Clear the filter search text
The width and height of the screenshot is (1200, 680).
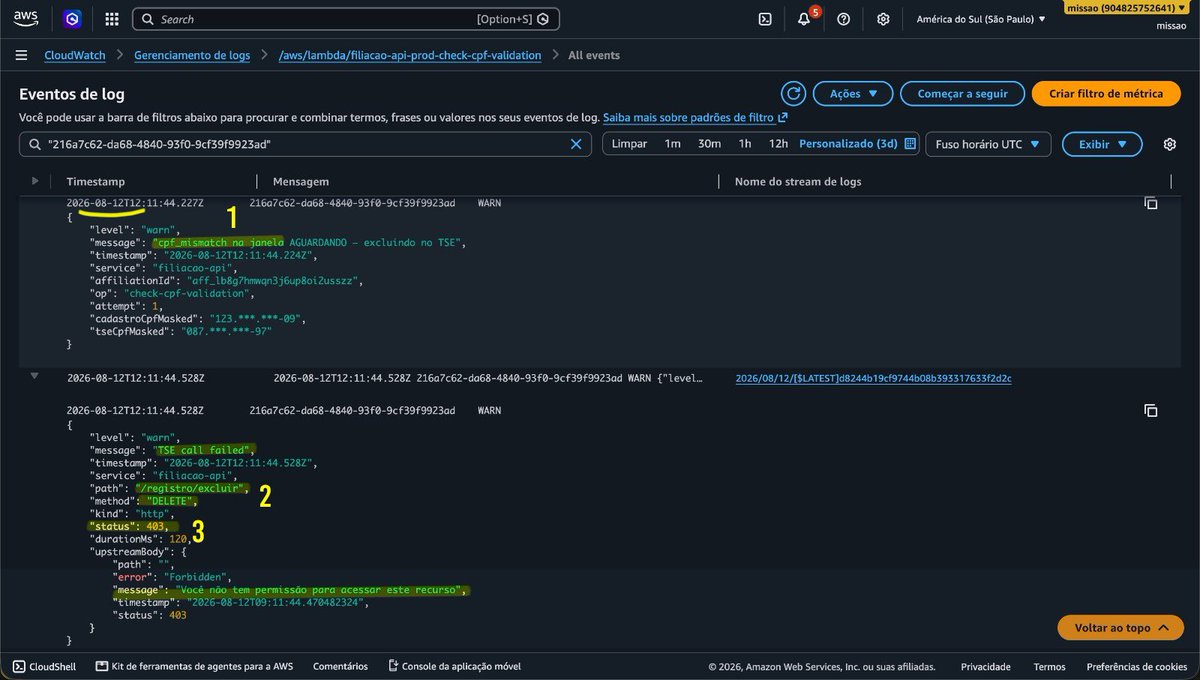(x=576, y=144)
